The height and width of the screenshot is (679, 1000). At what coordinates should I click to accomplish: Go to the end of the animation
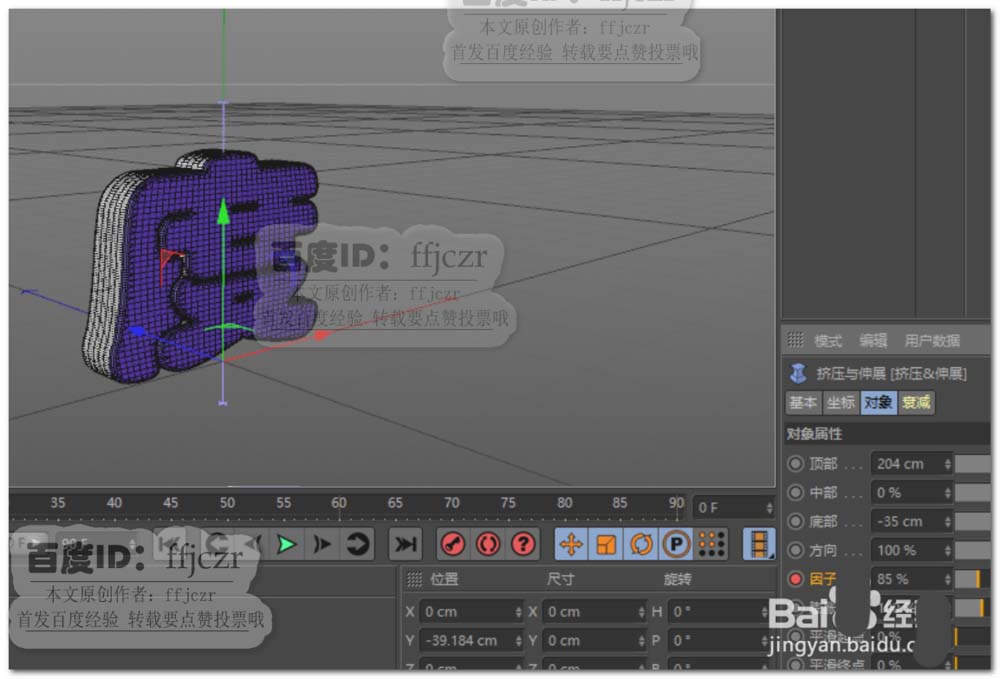pyautogui.click(x=405, y=544)
